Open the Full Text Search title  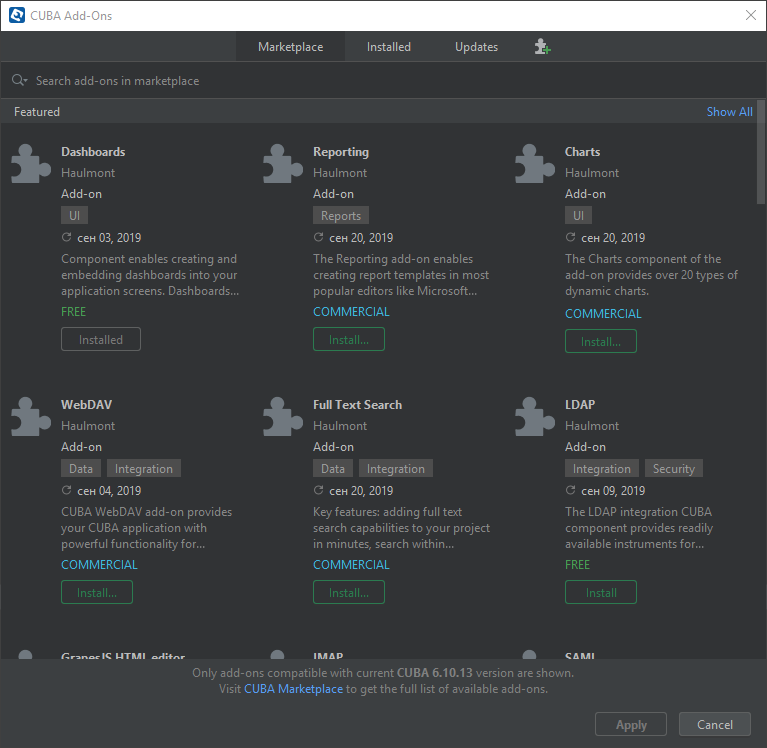point(358,405)
